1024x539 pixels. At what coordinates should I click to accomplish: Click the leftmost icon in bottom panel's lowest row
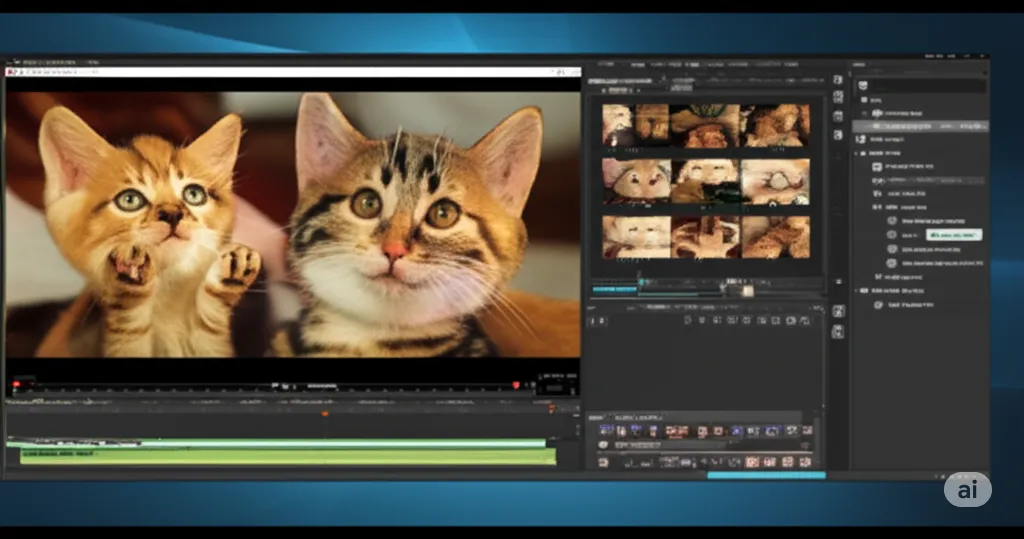pos(603,462)
